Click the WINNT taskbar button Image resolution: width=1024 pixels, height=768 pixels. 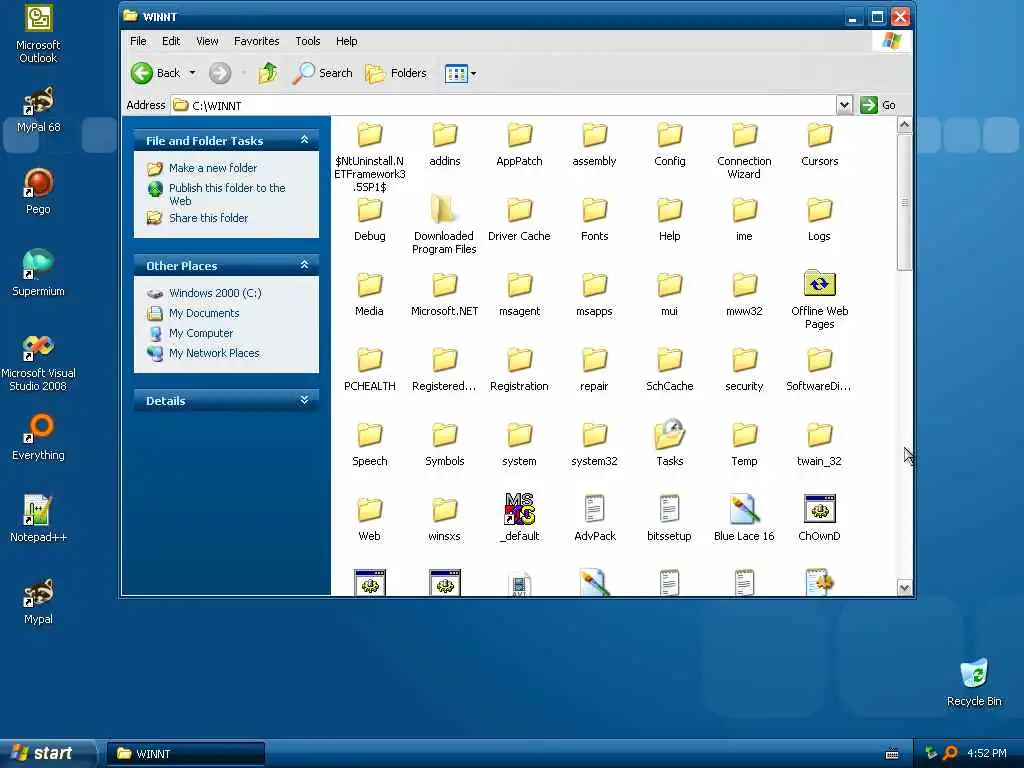click(186, 754)
